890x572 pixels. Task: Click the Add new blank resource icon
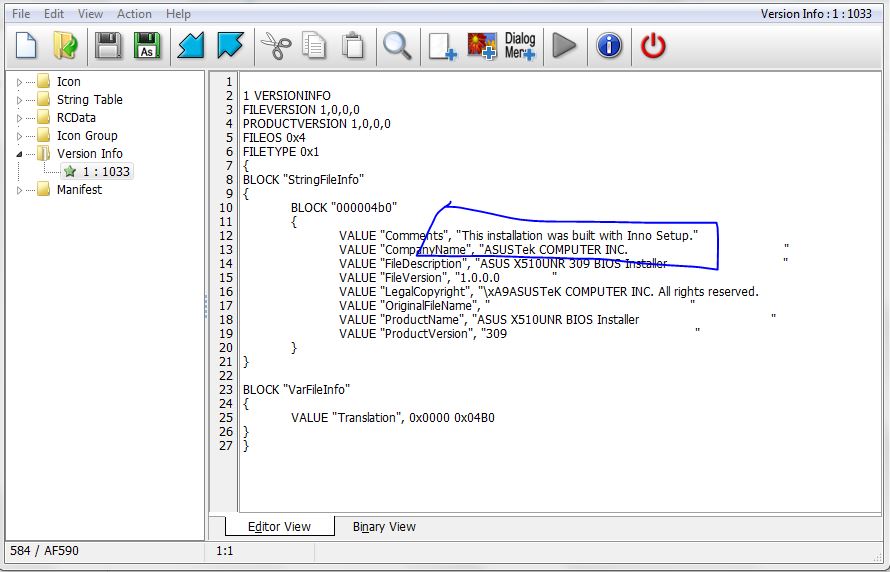pyautogui.click(x=442, y=46)
